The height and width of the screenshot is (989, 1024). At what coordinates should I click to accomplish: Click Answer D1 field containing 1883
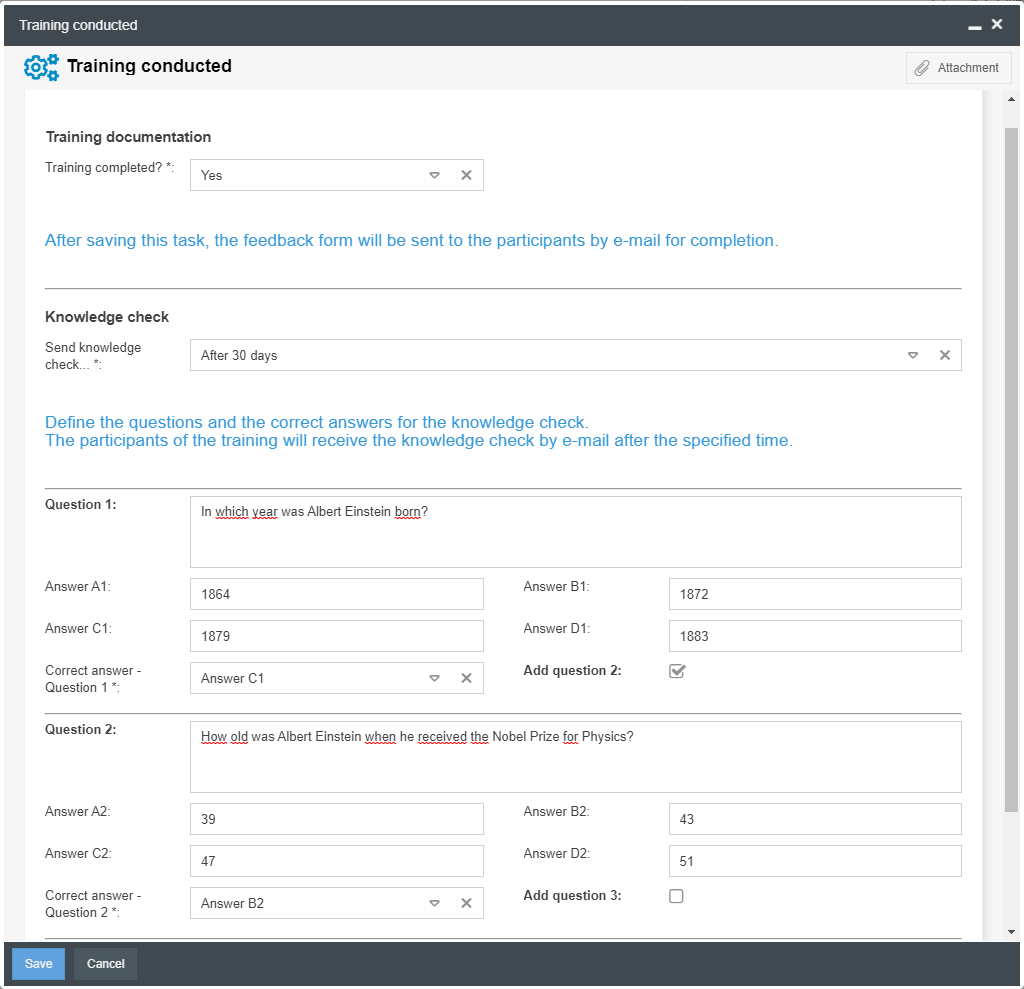coord(815,636)
